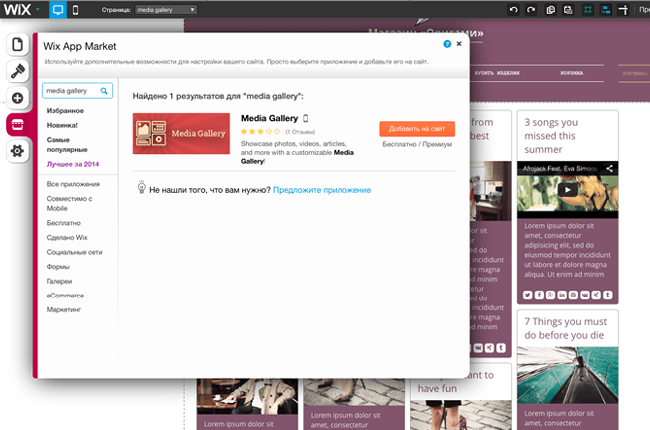Toggle the grid lines icon

point(588,10)
